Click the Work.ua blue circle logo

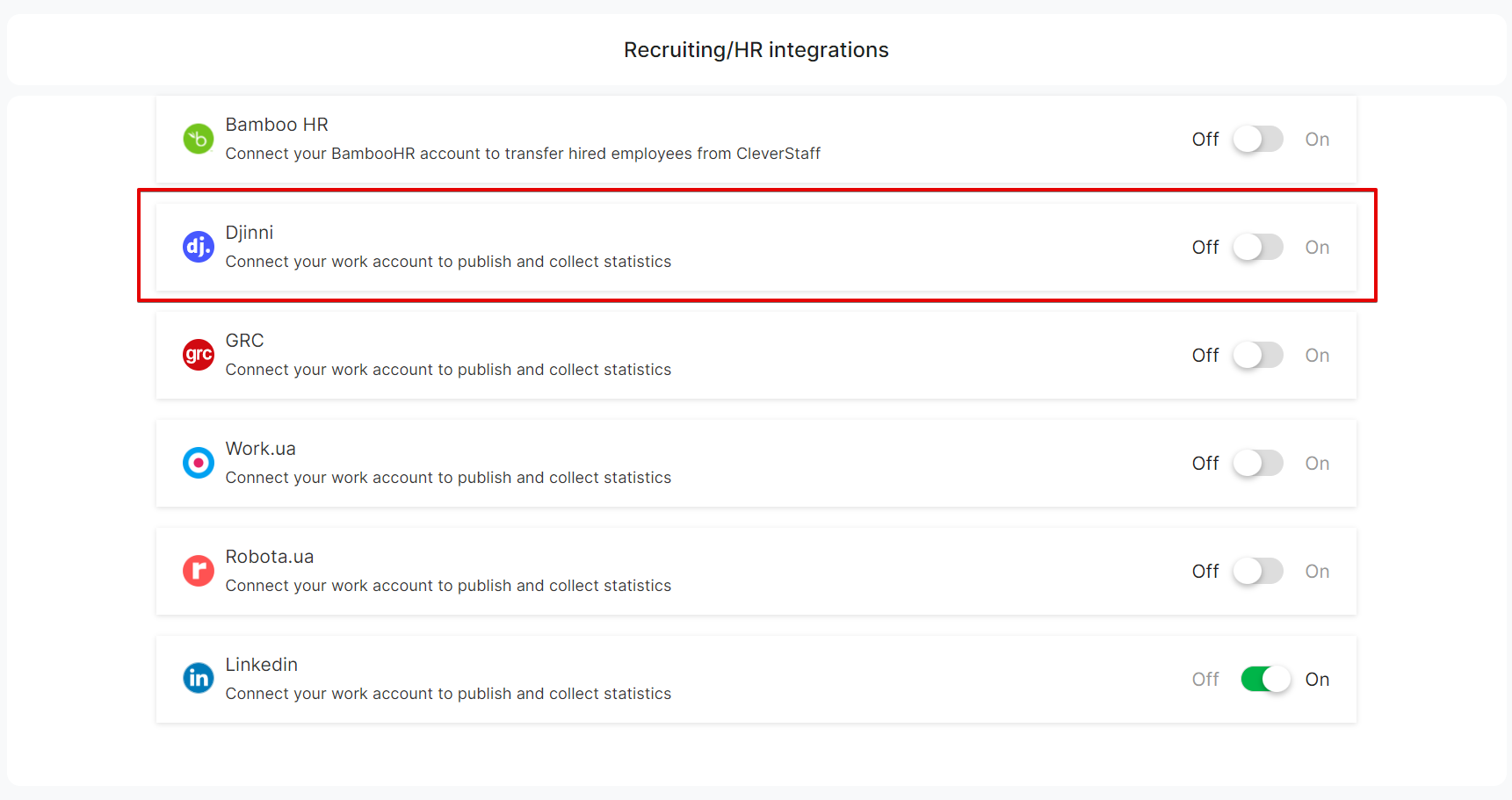(198, 463)
